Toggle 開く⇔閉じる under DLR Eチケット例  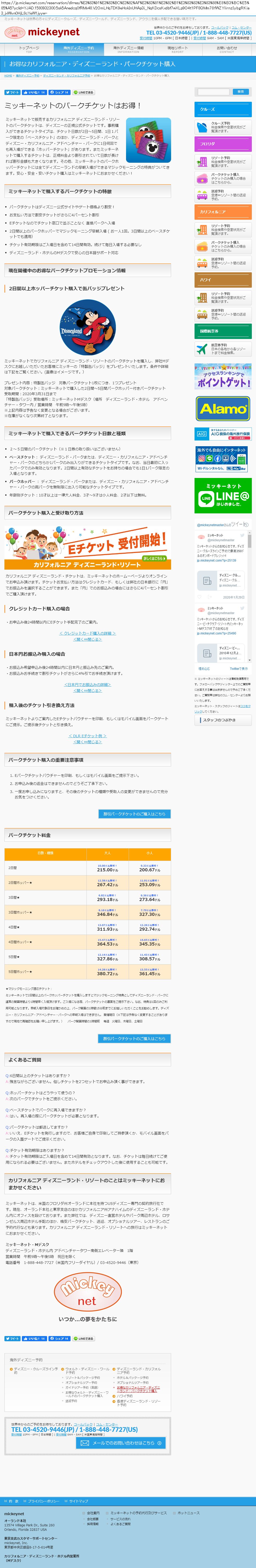(x=87, y=741)
